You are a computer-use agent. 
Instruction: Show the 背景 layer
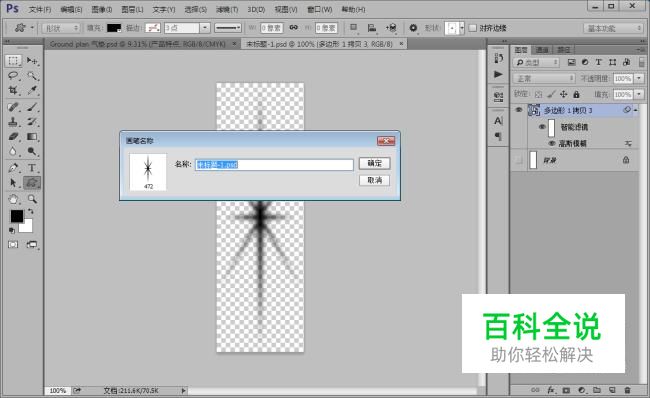(519, 160)
